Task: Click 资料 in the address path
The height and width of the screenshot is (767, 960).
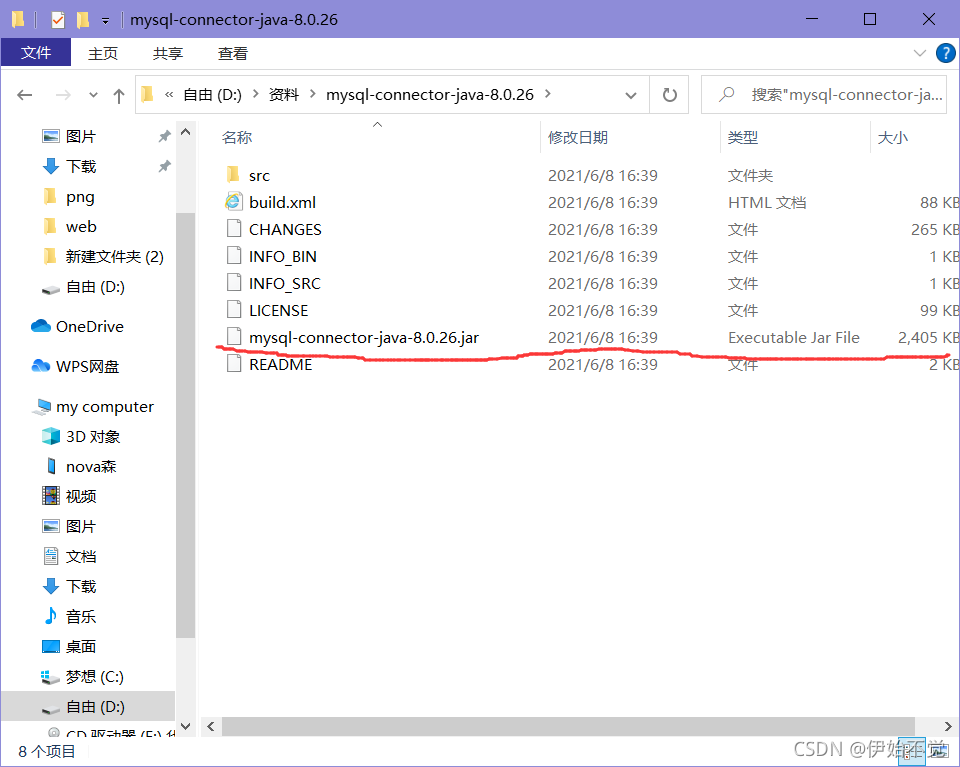Action: pyautogui.click(x=284, y=95)
